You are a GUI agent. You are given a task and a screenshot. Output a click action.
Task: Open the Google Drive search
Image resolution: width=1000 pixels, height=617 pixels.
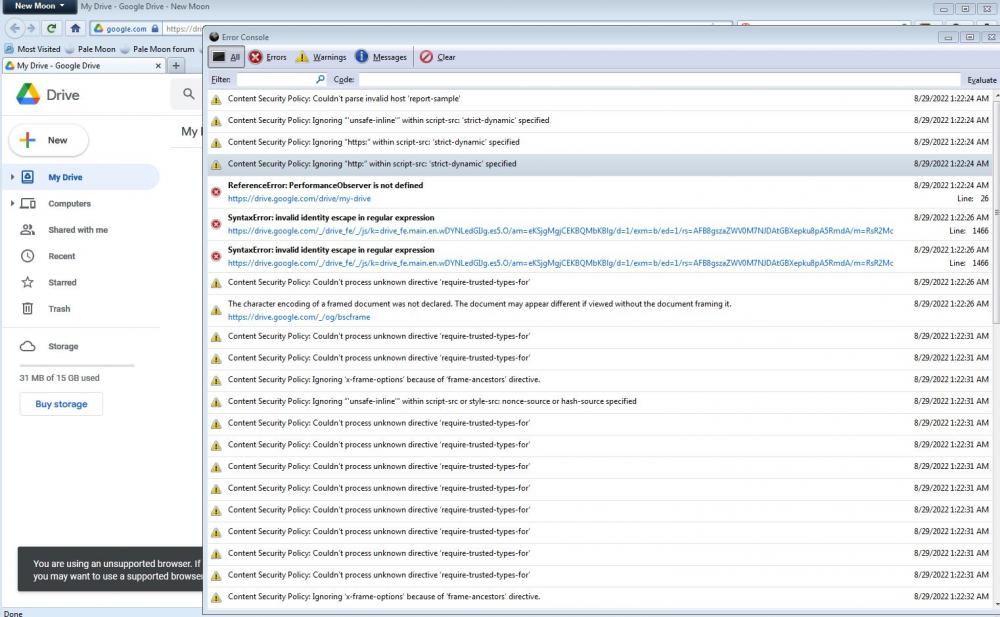click(x=187, y=94)
